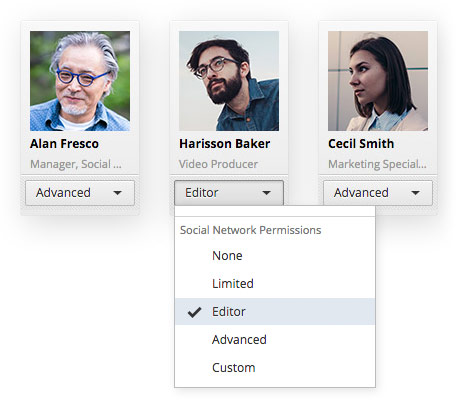
Task: Click the Video Producer job title
Action: click(218, 164)
